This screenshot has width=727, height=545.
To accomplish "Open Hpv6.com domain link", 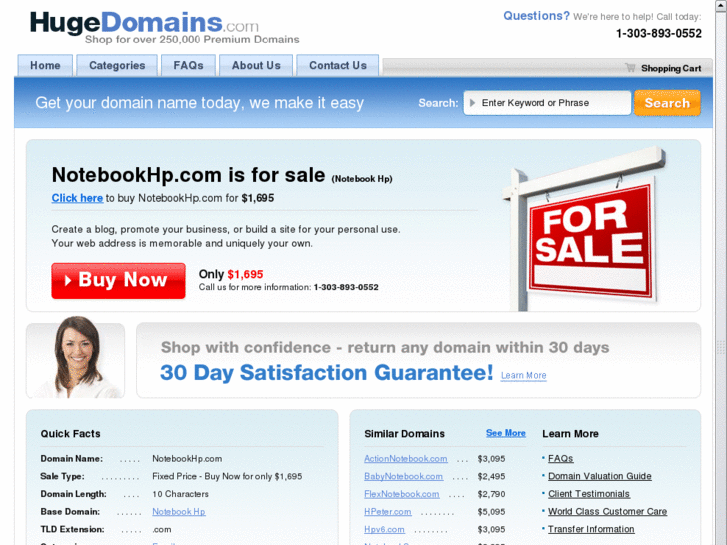I will tap(384, 529).
